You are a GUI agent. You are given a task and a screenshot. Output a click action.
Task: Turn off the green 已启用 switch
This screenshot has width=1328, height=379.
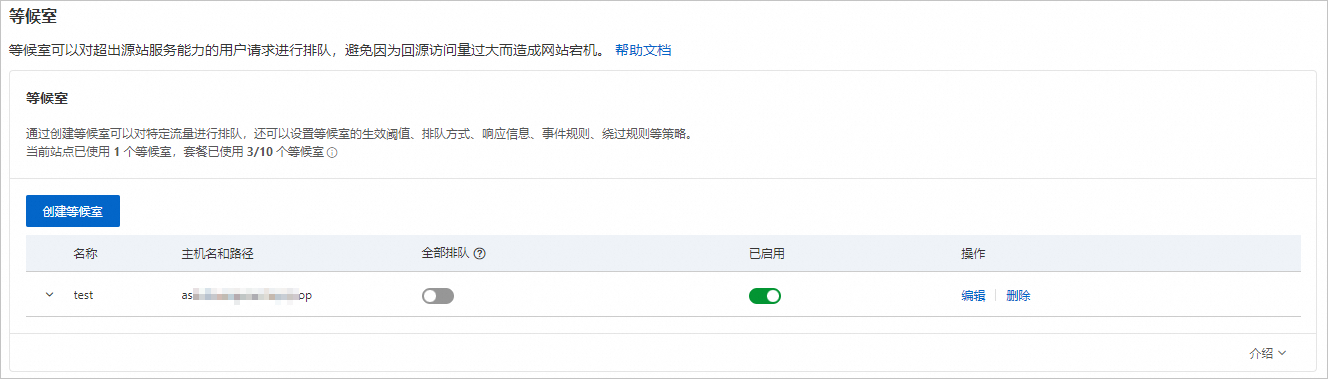[765, 296]
